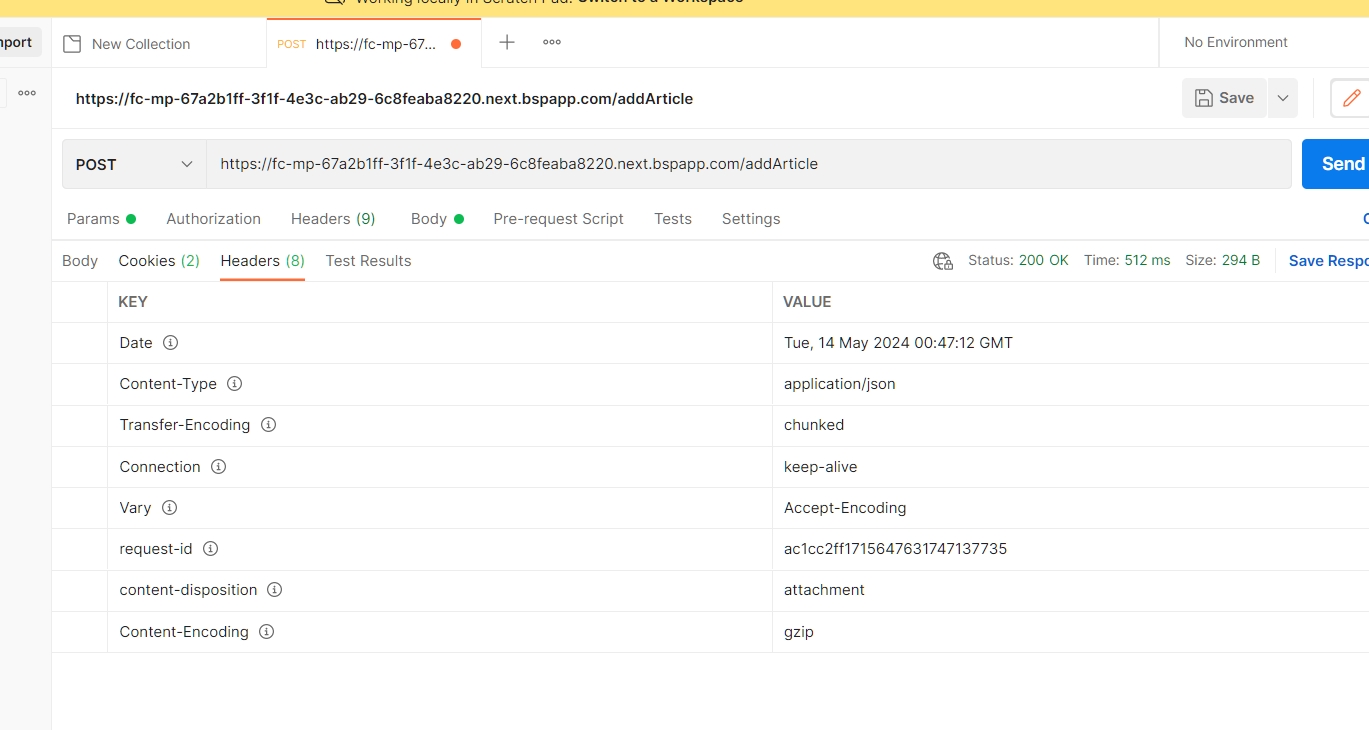Viewport: 1369px width, 730px height.
Task: Click into the request URL field
Action: point(749,164)
